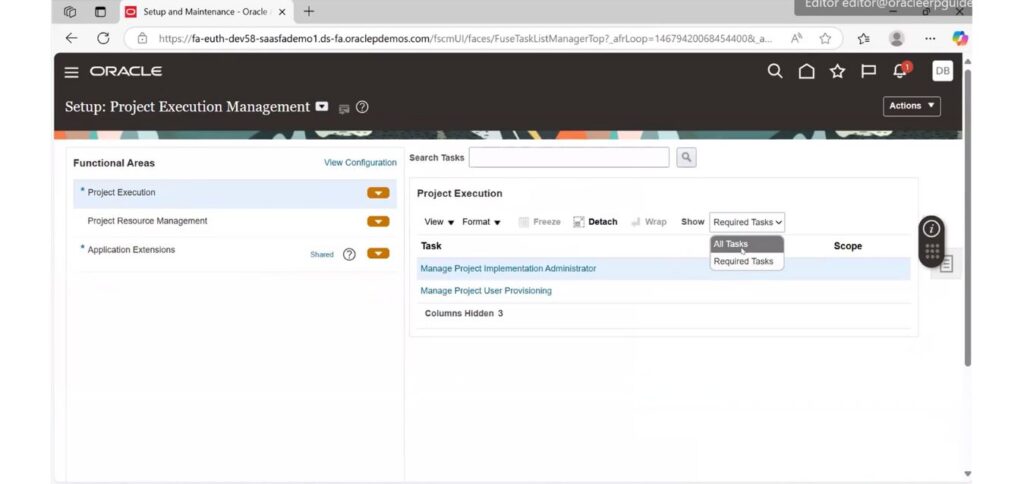The height and width of the screenshot is (484, 1024).
Task: Open the Format menu in task table
Action: click(x=481, y=222)
